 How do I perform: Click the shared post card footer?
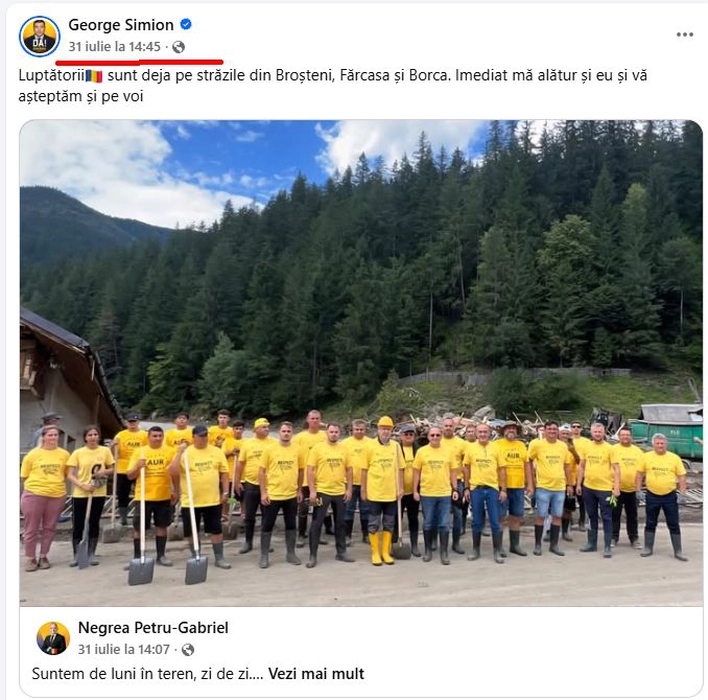(361, 652)
